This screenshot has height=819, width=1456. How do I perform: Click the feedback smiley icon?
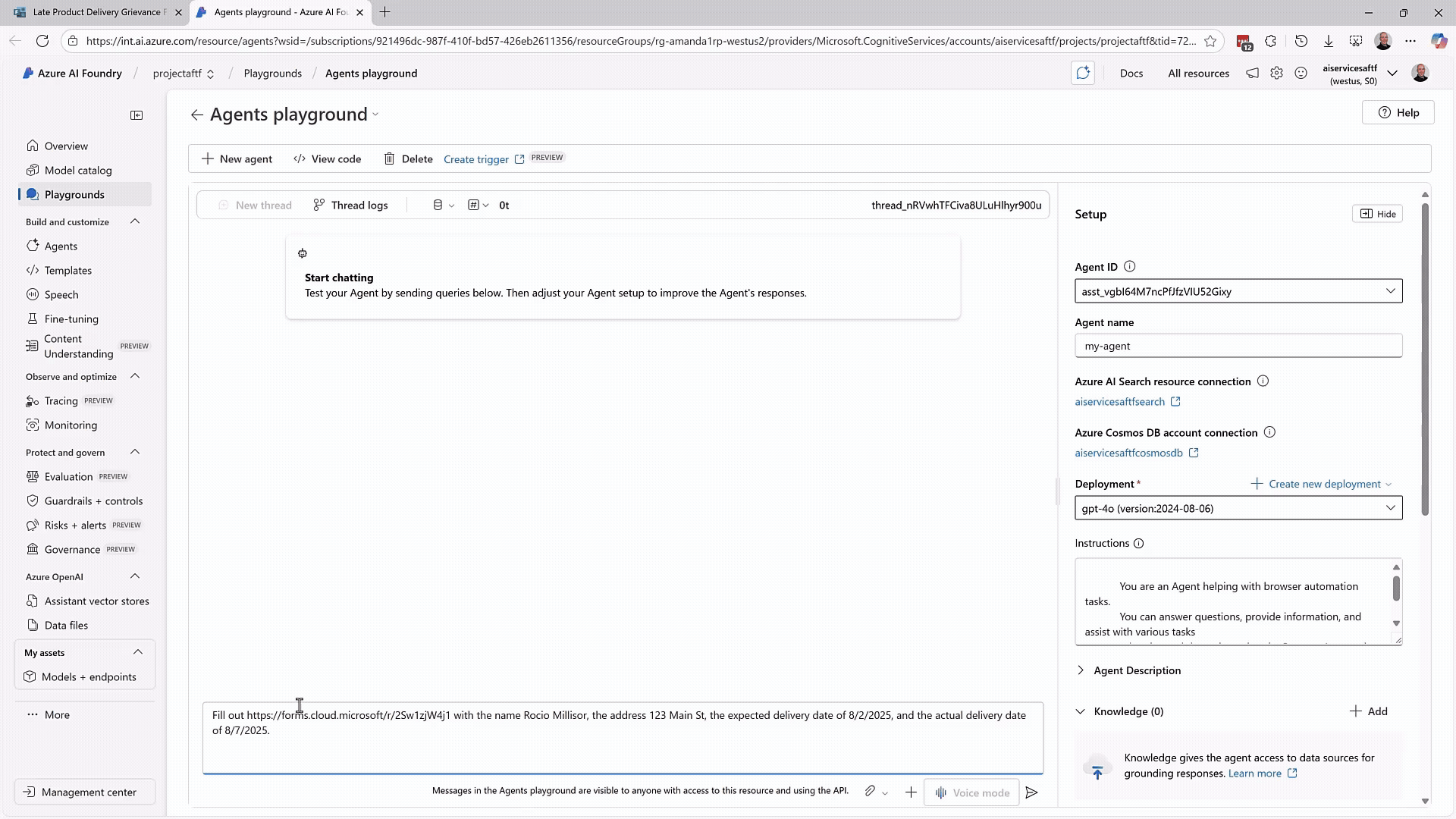tap(1301, 74)
